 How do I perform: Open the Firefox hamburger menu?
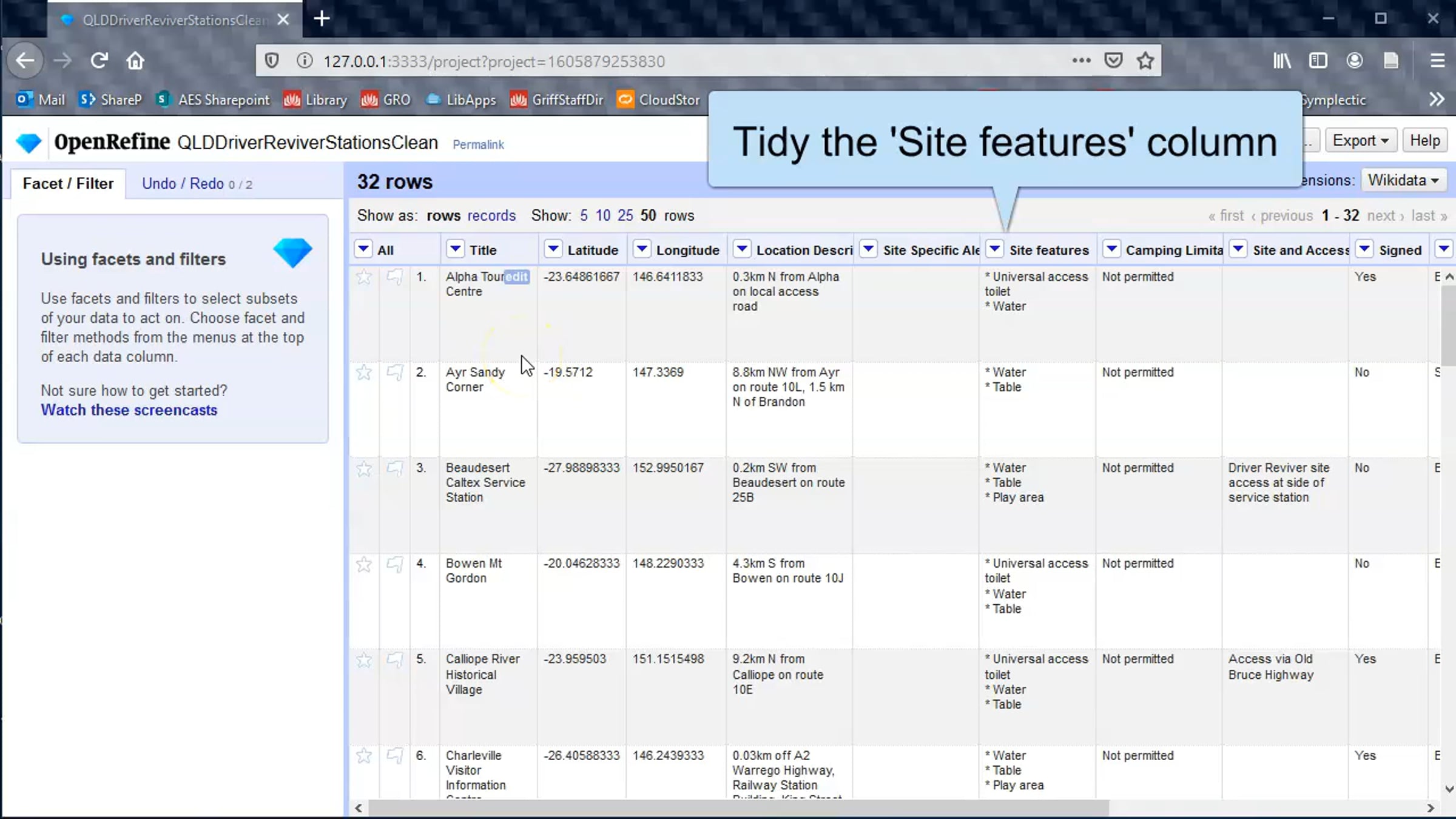[1437, 61]
